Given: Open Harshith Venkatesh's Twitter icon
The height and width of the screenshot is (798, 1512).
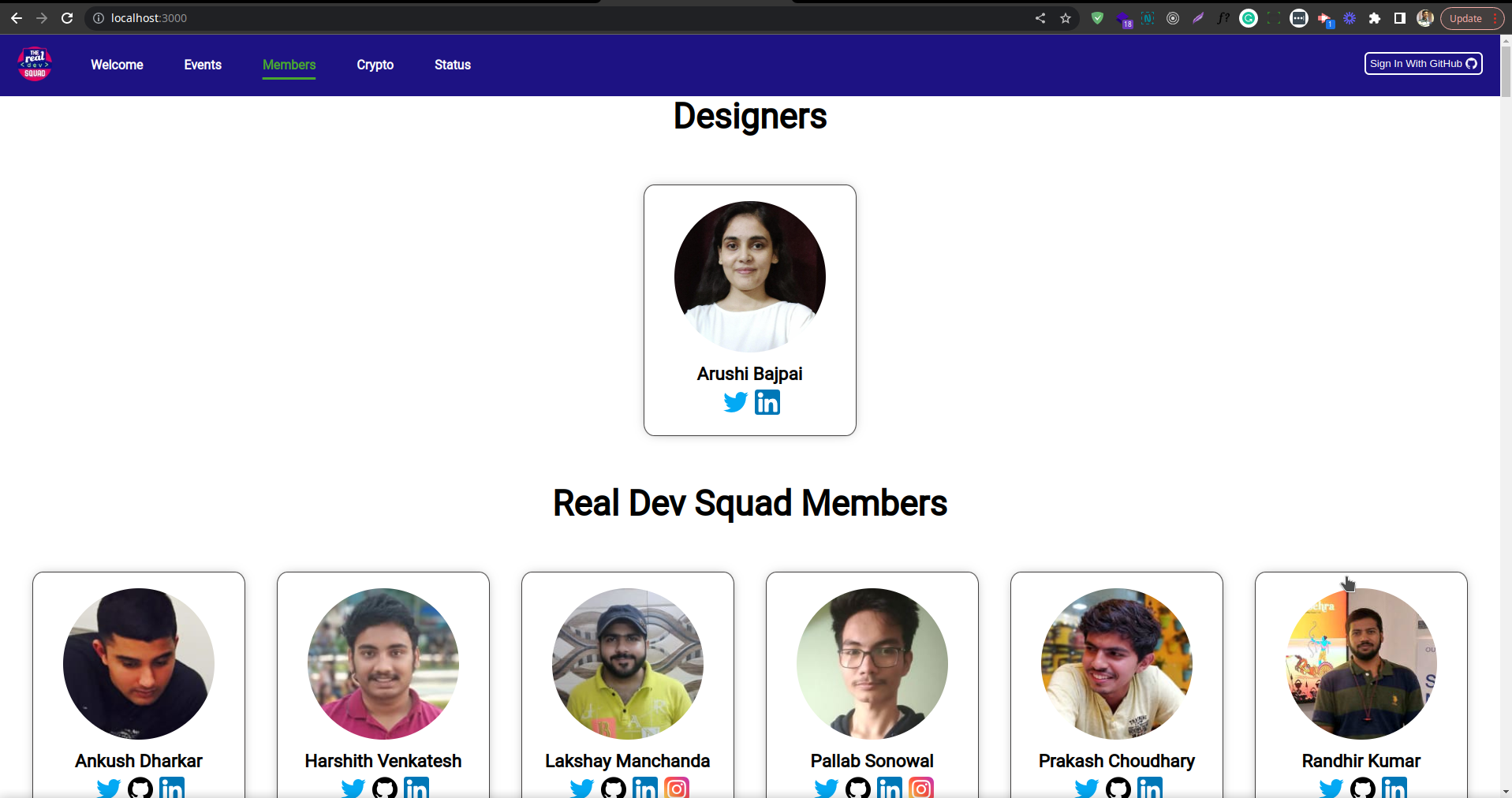Looking at the screenshot, I should coord(353,788).
